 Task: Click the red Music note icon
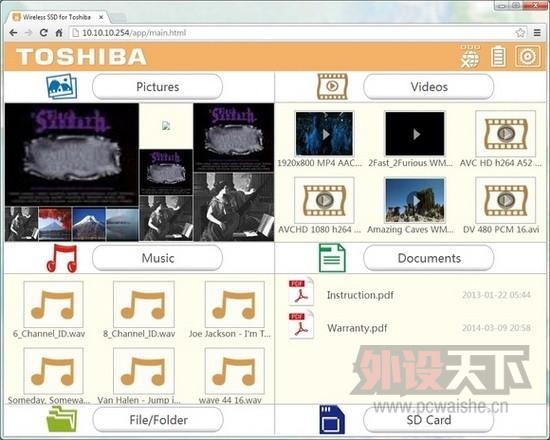62,258
